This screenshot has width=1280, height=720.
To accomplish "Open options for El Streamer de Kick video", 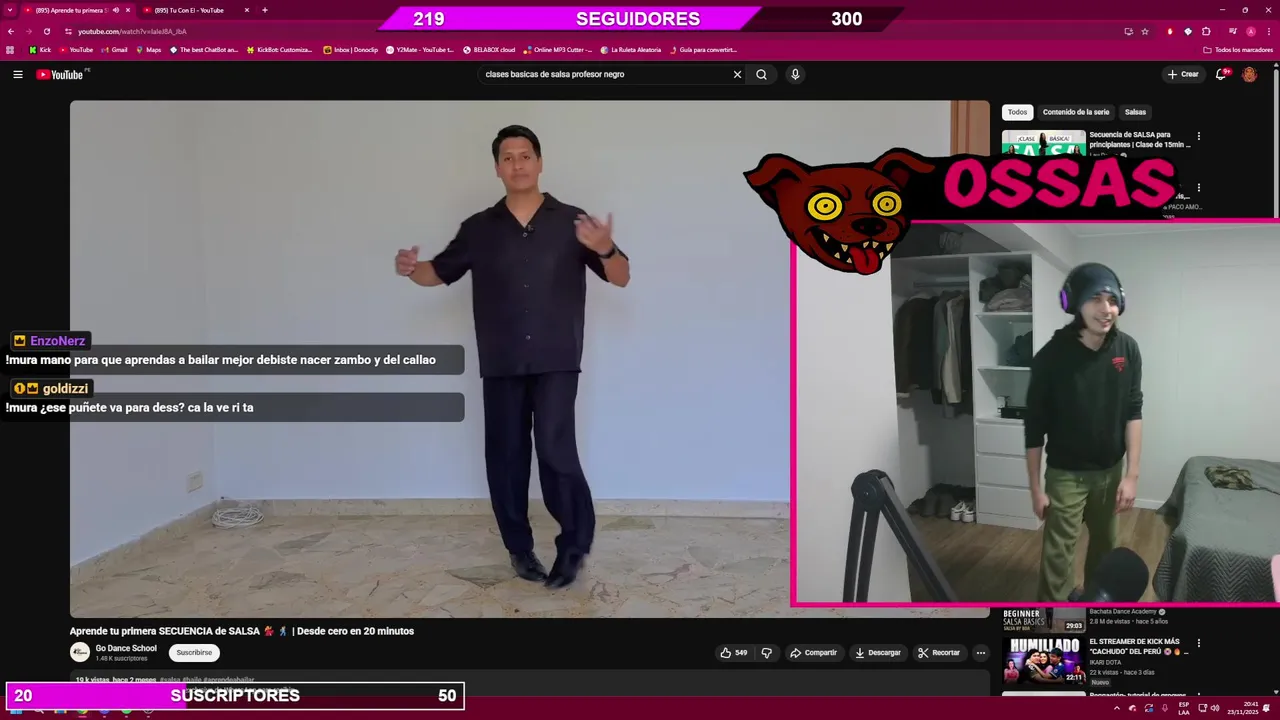I will coord(1199,643).
